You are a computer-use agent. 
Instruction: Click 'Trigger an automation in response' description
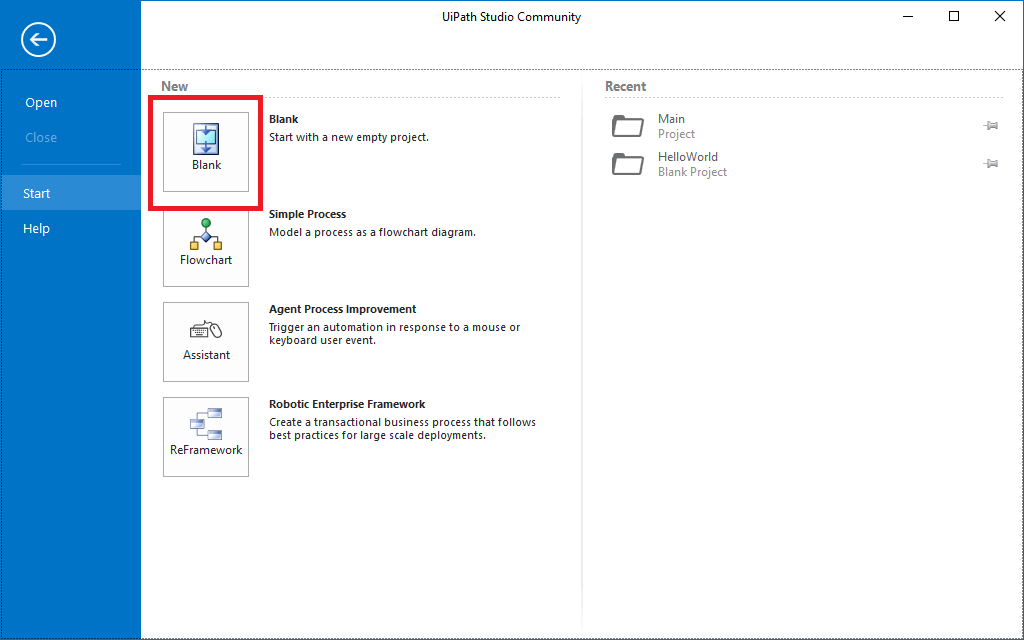[x=394, y=334]
